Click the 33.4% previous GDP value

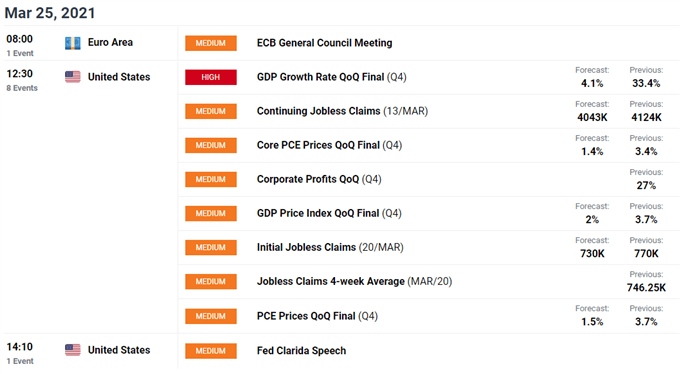[646, 83]
